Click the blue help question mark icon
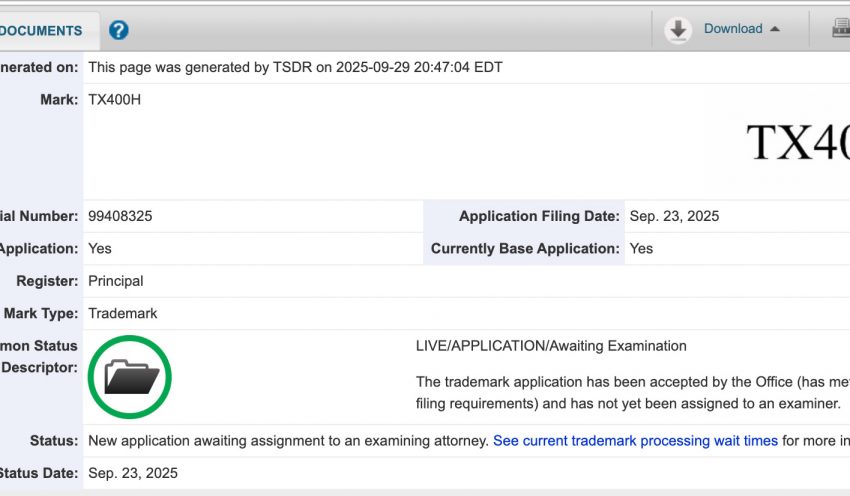This screenshot has width=850, height=496. 119,30
